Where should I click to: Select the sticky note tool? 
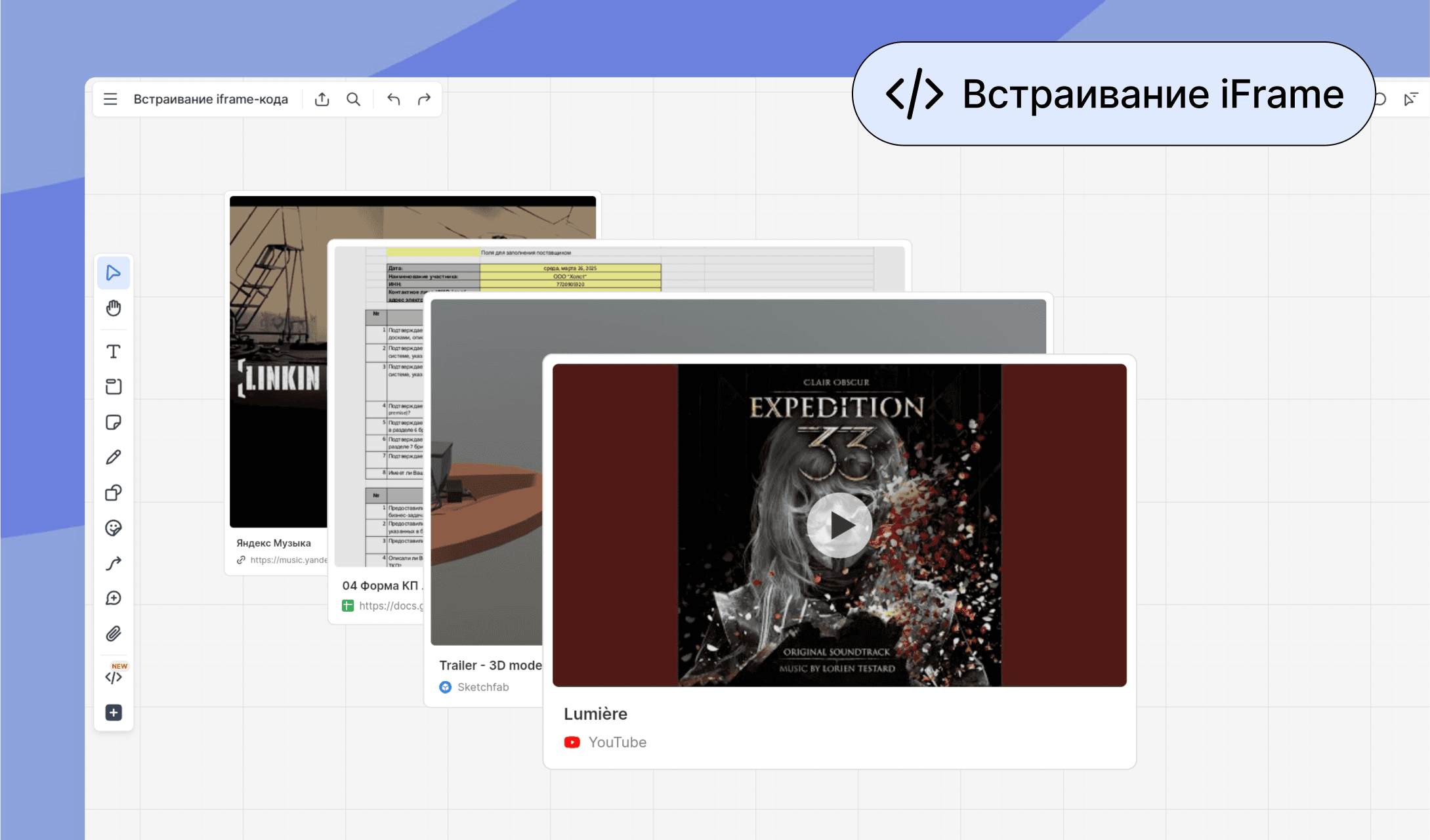[x=114, y=422]
